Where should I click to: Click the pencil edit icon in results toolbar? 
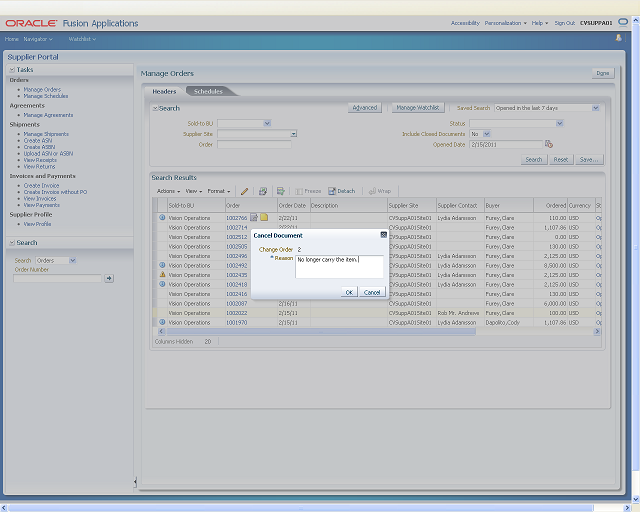pyautogui.click(x=244, y=191)
